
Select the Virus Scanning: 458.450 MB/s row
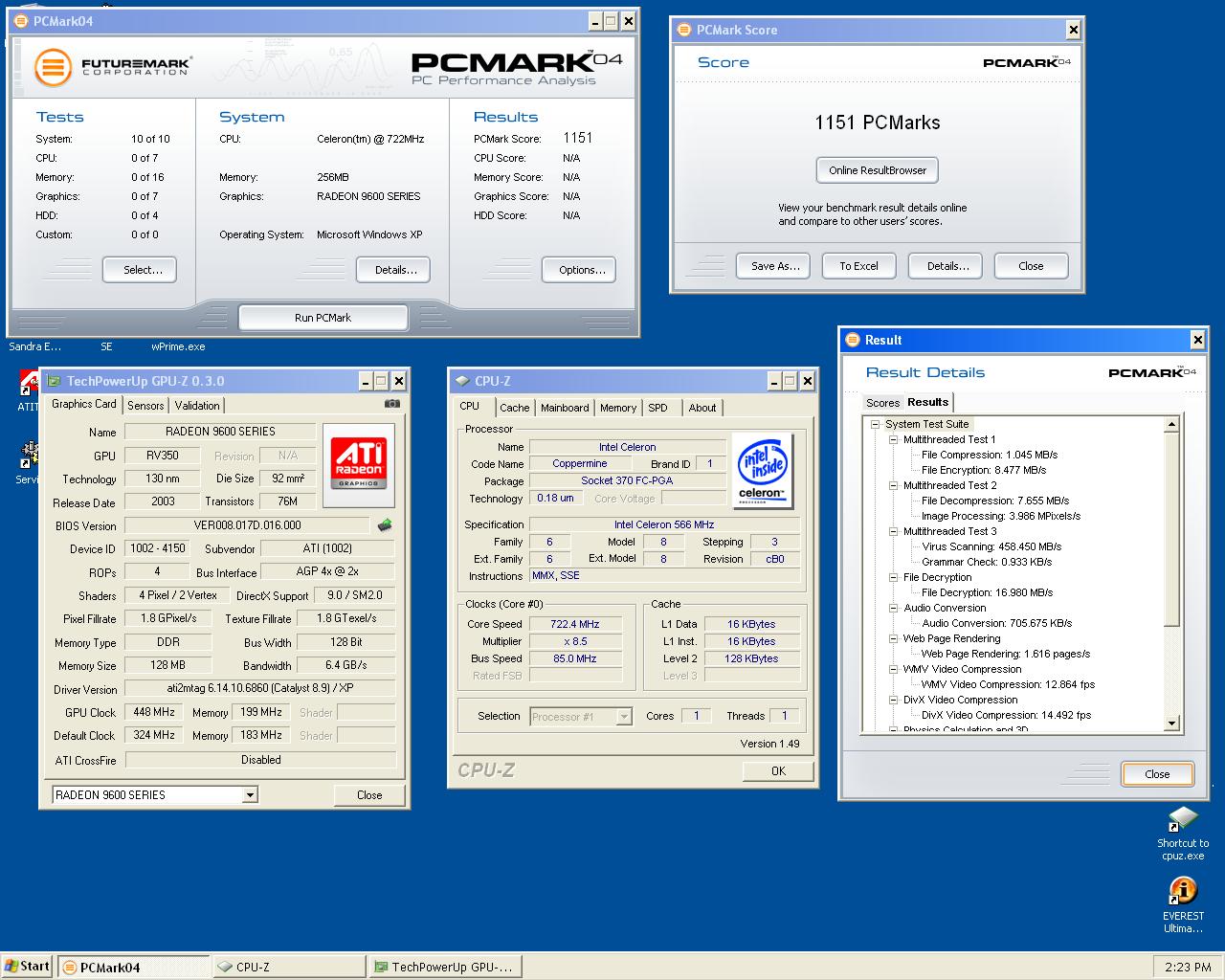991,546
